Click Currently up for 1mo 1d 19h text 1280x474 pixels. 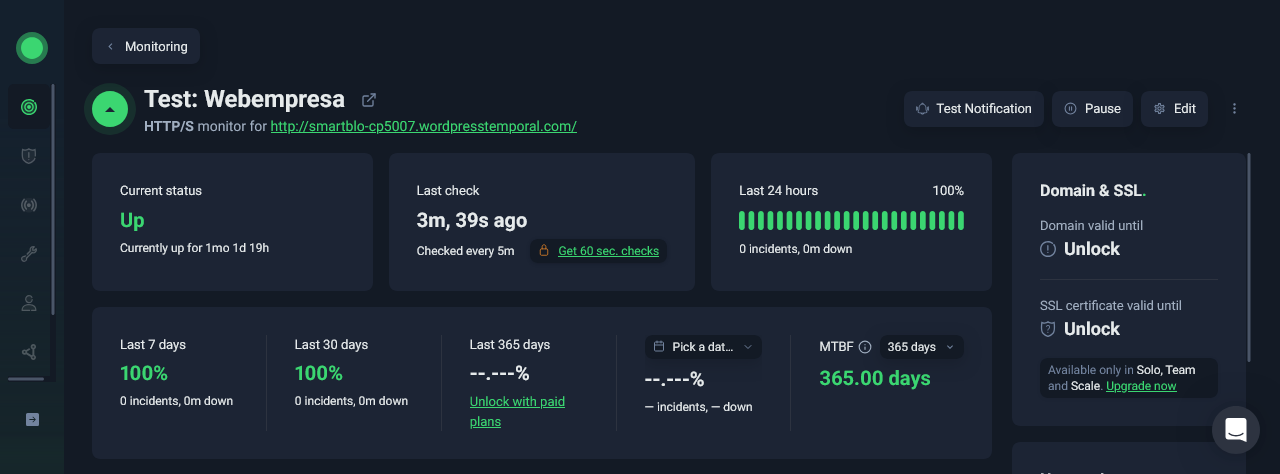coord(194,248)
